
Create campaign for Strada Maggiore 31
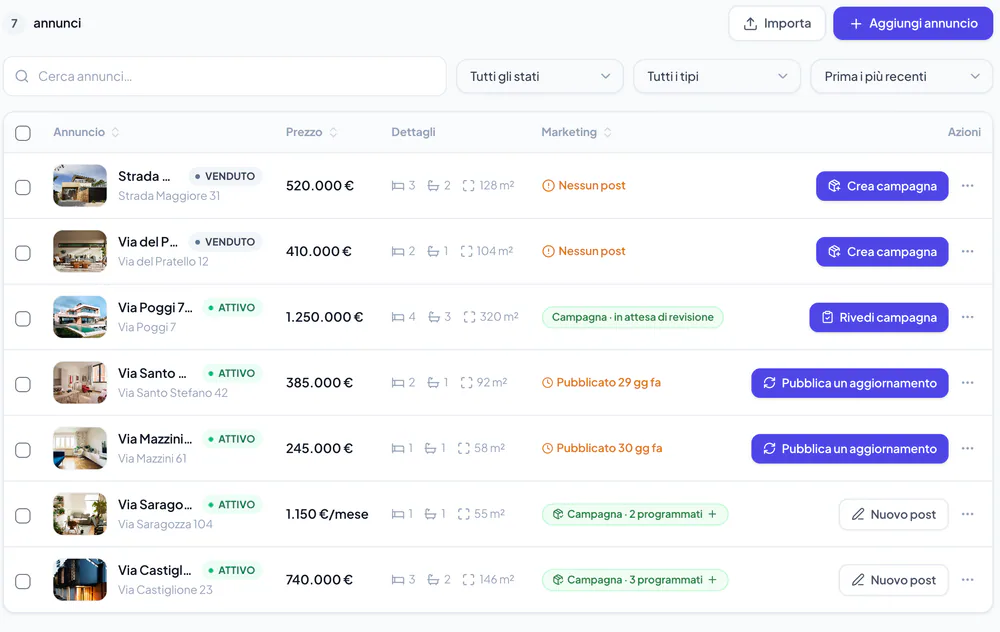(882, 186)
